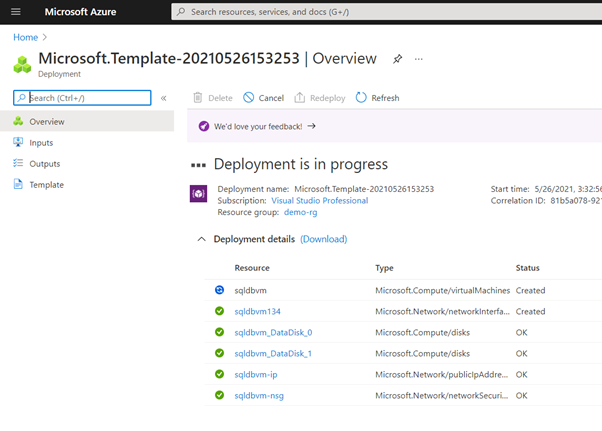The image size is (602, 431).
Task: Open the hamburger portal menu
Action: point(16,12)
